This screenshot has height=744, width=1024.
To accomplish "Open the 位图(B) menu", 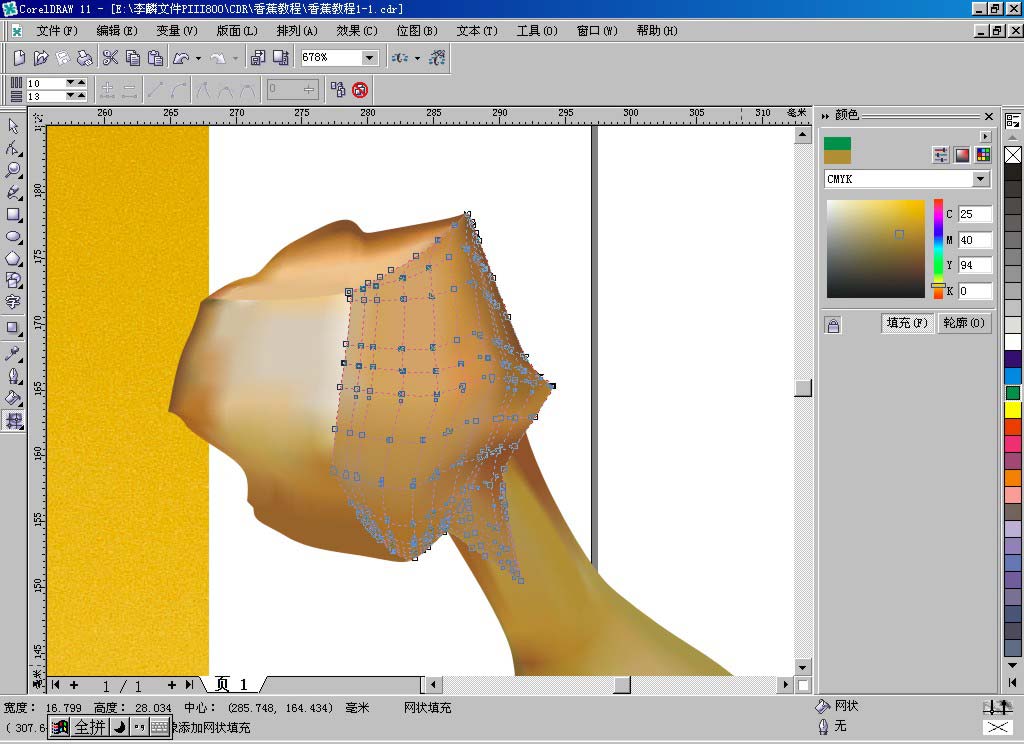I will coord(416,31).
